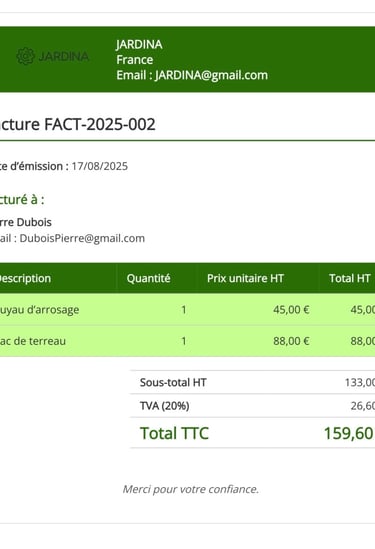Click the 45,00 € unit price cell

tap(291, 310)
